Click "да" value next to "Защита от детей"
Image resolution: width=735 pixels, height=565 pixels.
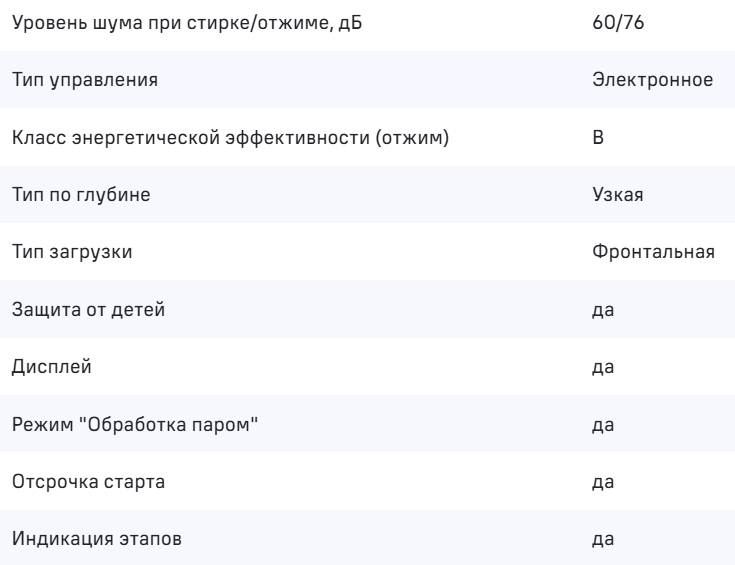[603, 311]
